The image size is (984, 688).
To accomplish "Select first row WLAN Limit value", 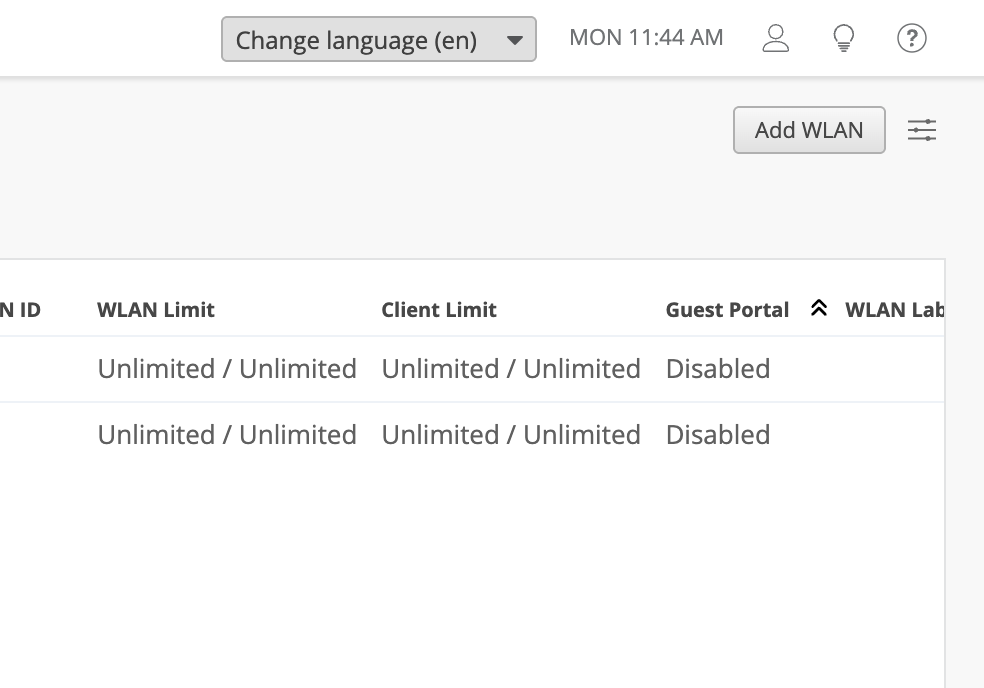I will (x=227, y=368).
